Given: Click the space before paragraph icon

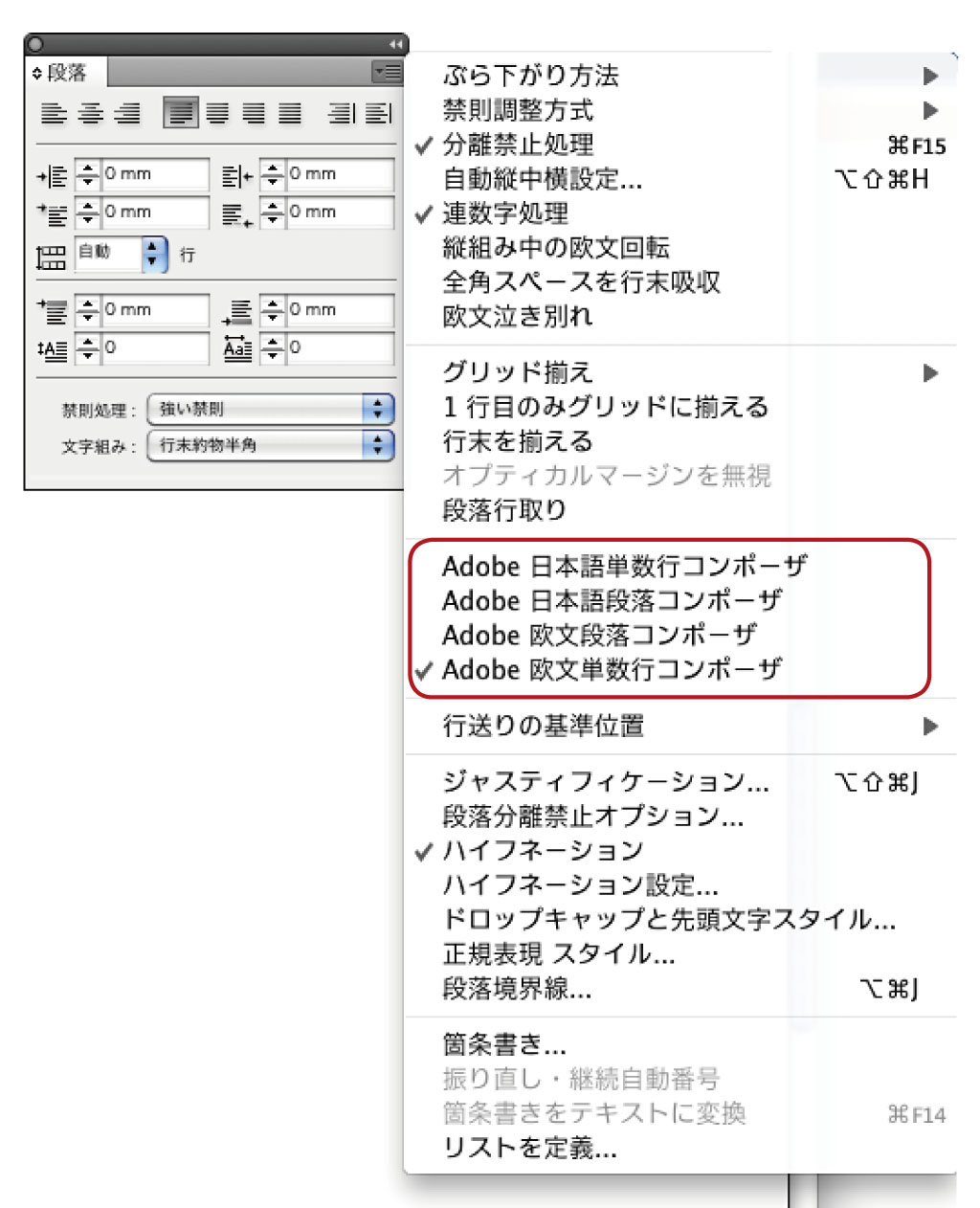Looking at the screenshot, I should pyautogui.click(x=53, y=311).
